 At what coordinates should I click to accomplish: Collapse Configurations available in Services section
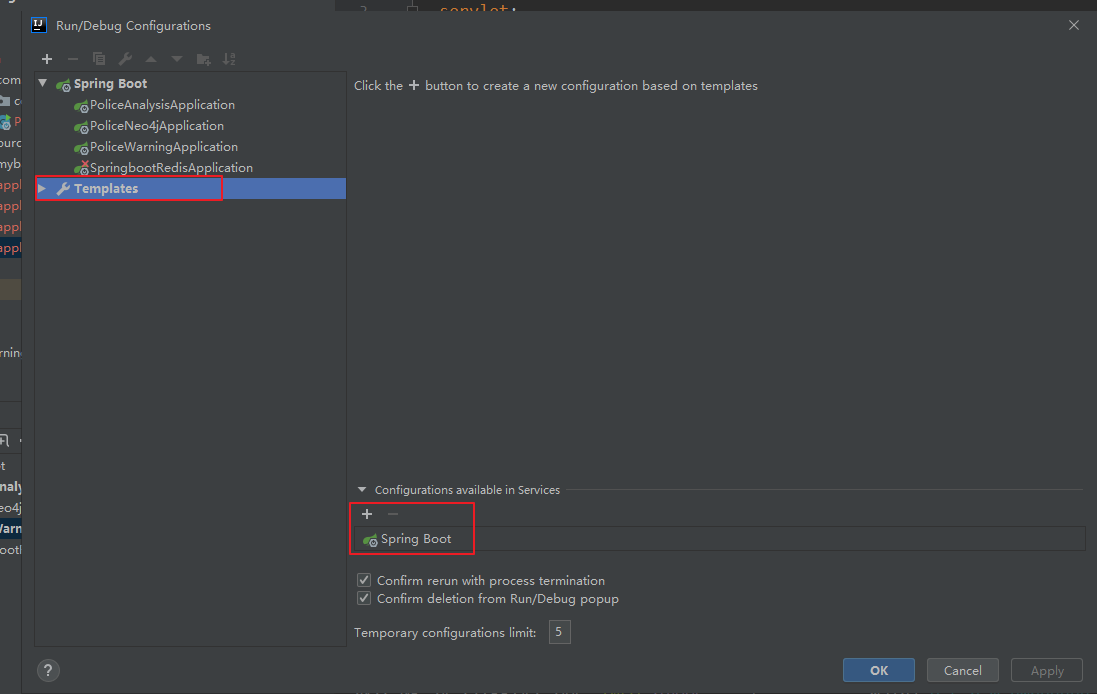(x=362, y=490)
